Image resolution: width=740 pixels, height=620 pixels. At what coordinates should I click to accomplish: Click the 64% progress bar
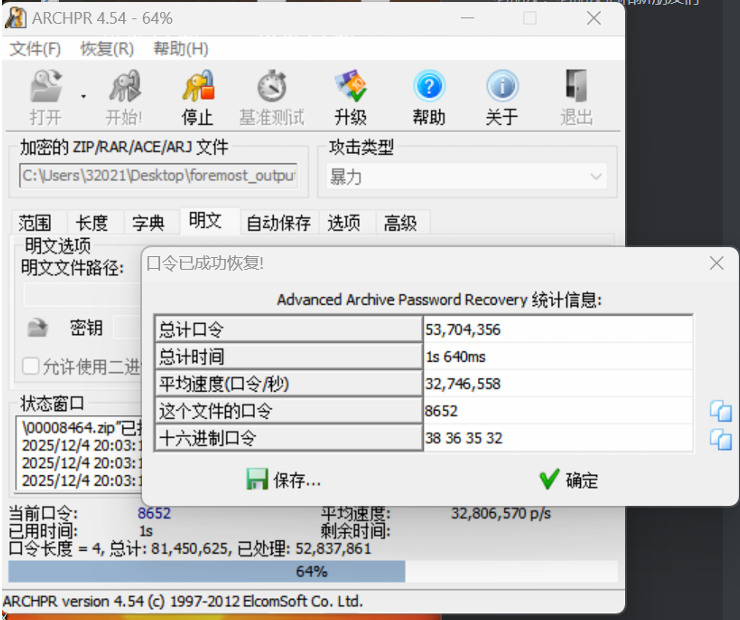[311, 571]
